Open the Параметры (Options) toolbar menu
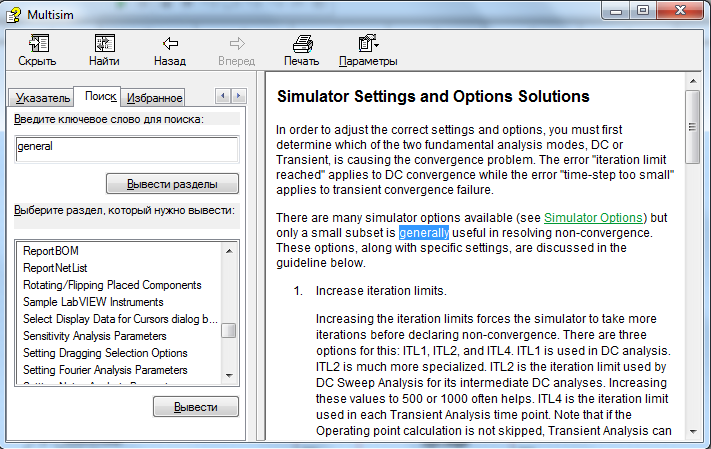 (x=367, y=44)
